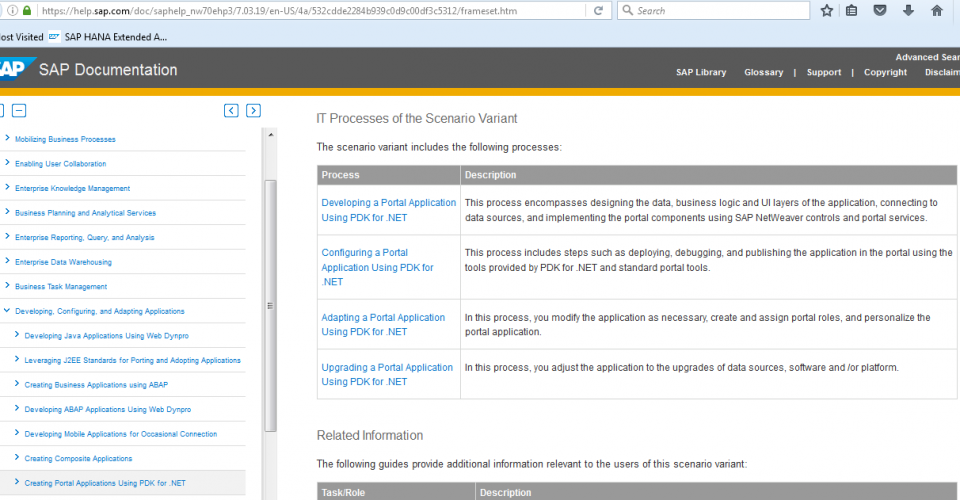Open Leveraging J2EE Standards tree item
The width and height of the screenshot is (960, 500).
132,360
